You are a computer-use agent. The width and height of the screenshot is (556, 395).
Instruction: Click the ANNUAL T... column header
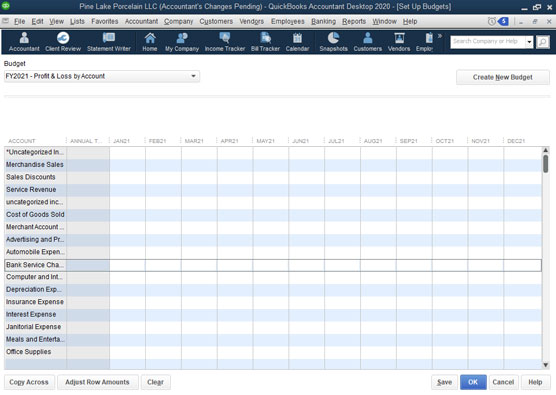(x=86, y=141)
